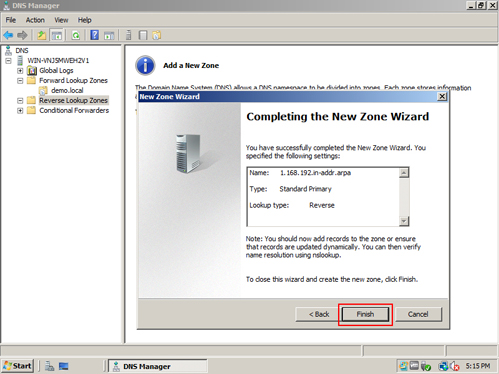Click the Conditional Forwarders folder icon
Viewport: 499px width, 374px height.
click(31, 110)
